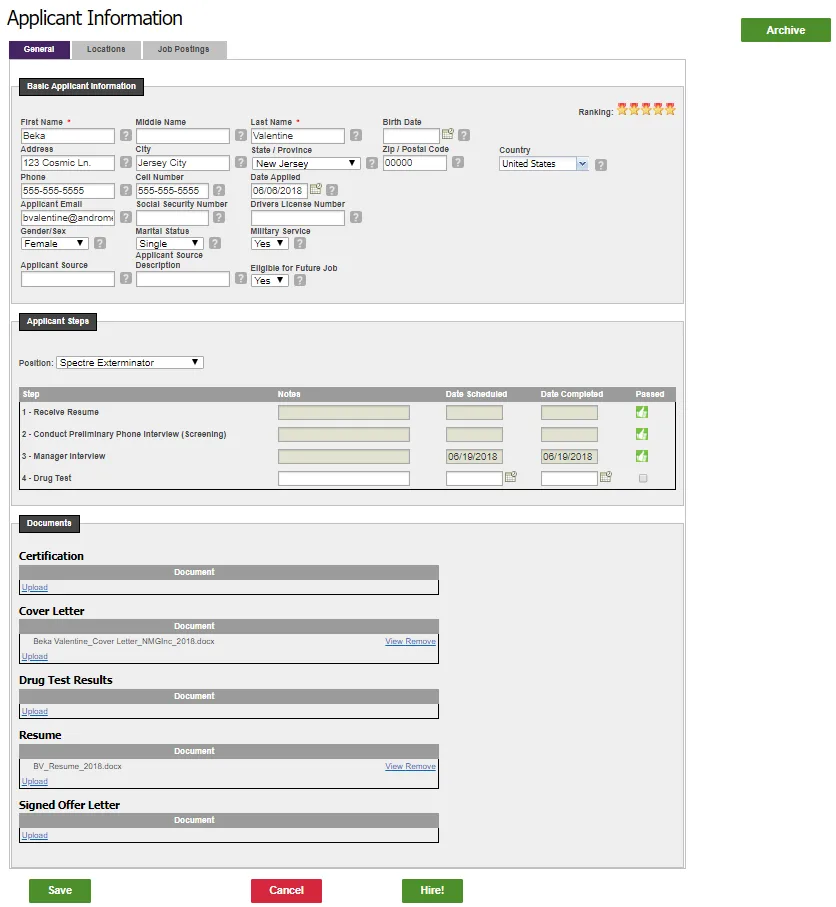
Task: Click thumbs-up icon for Manager Interview step
Action: [x=642, y=456]
